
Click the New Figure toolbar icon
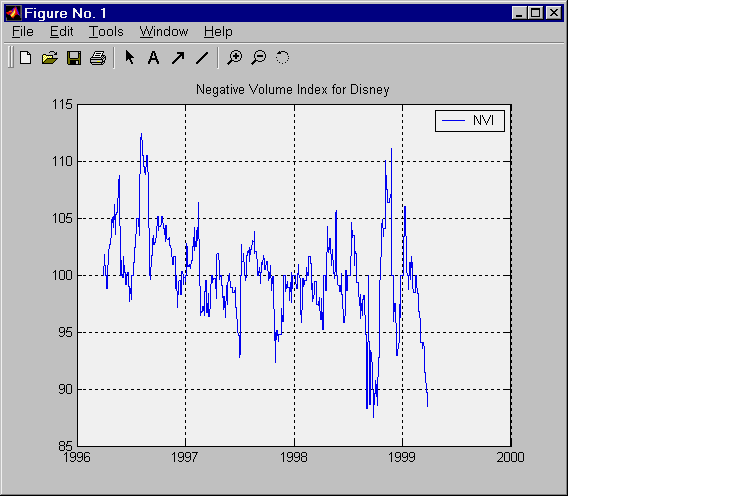[x=26, y=58]
